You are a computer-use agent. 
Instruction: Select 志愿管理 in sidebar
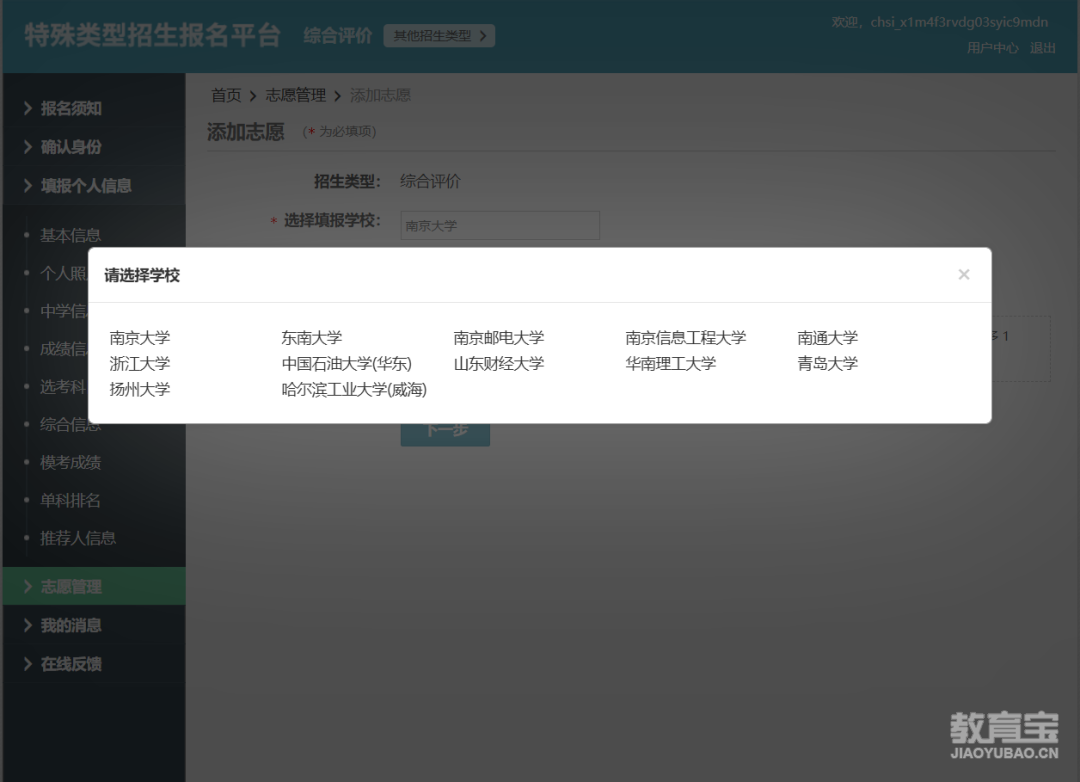click(94, 586)
